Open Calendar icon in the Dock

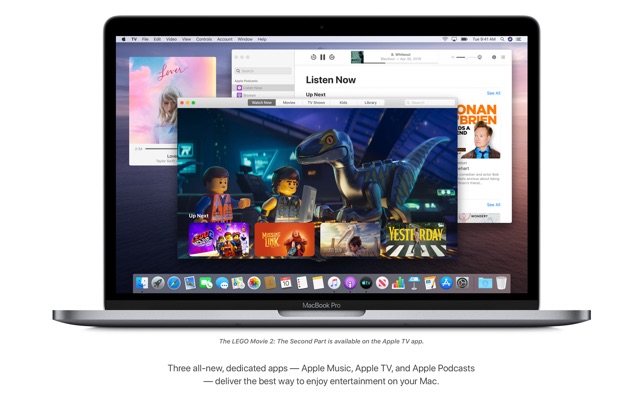click(x=286, y=283)
